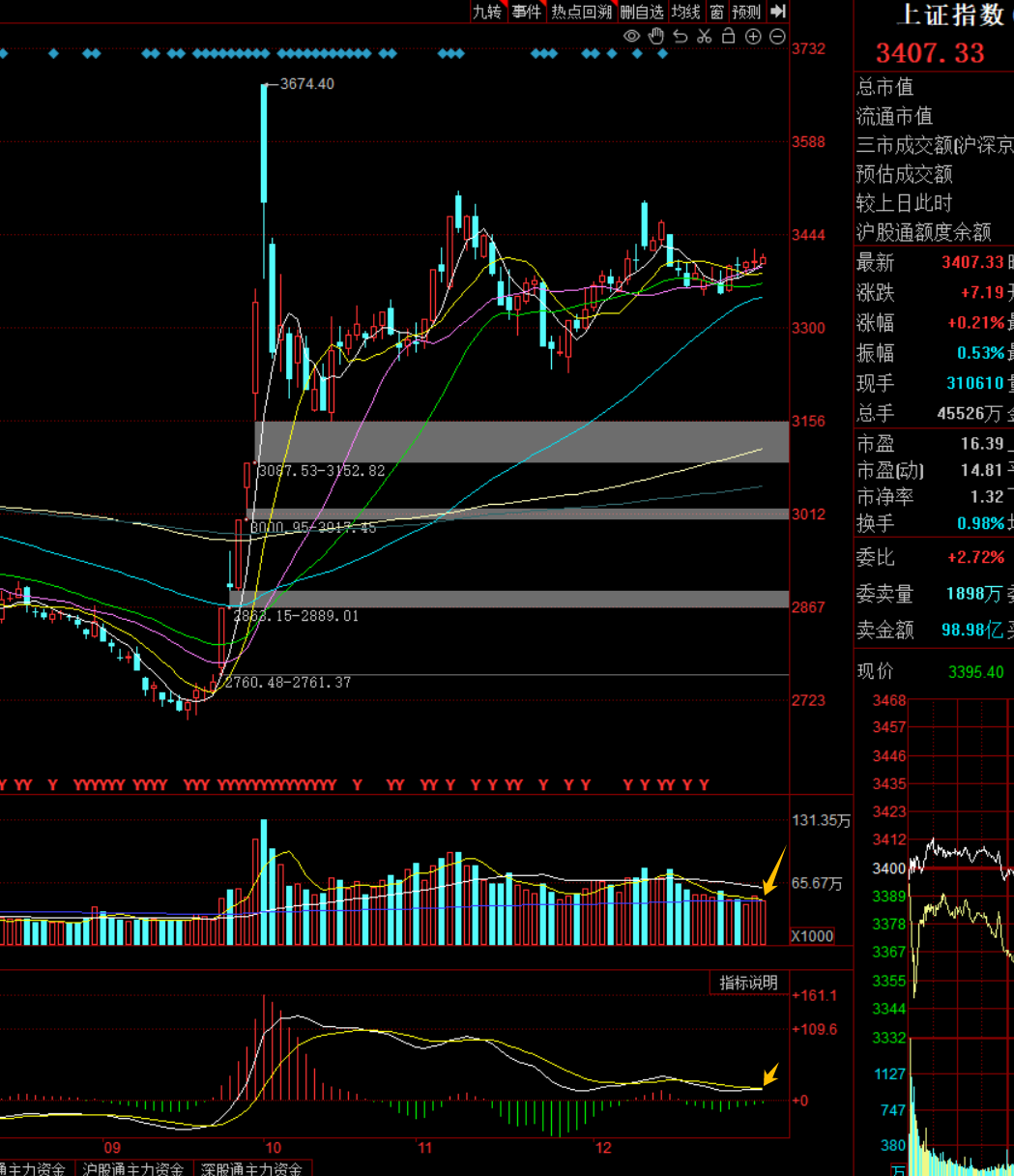
Task: Click the 3674.40 peak candlestick
Action: click(x=264, y=143)
